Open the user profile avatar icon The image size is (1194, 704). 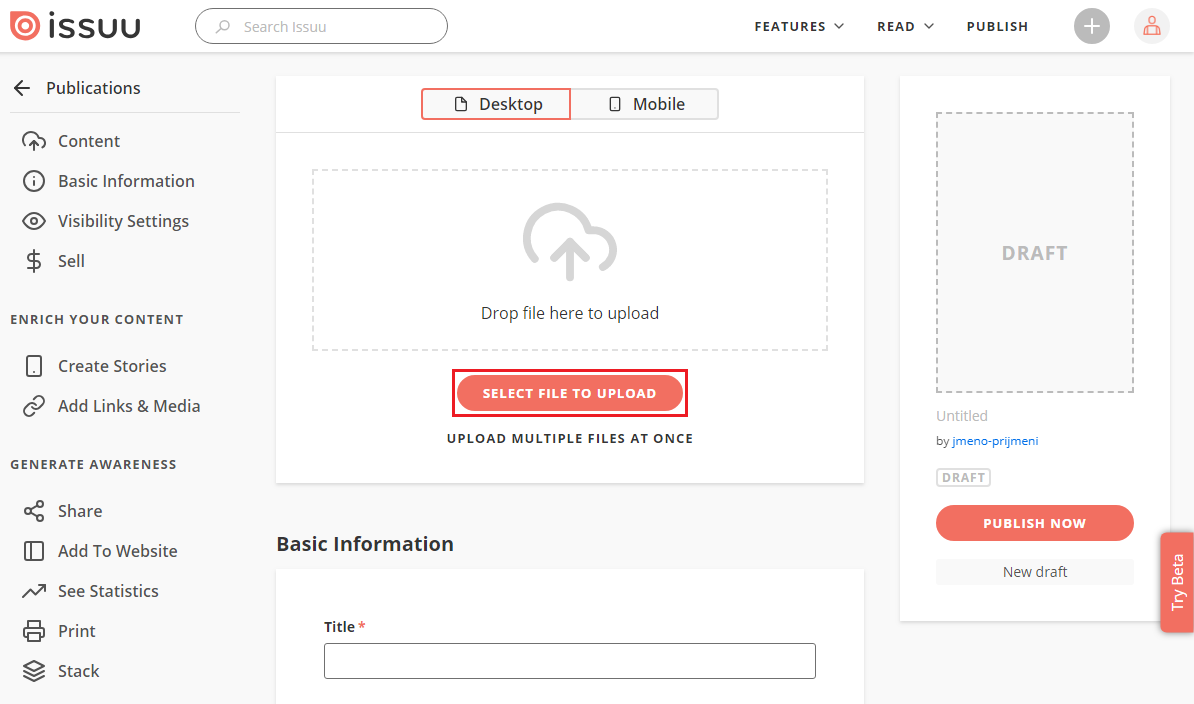pyautogui.click(x=1151, y=26)
